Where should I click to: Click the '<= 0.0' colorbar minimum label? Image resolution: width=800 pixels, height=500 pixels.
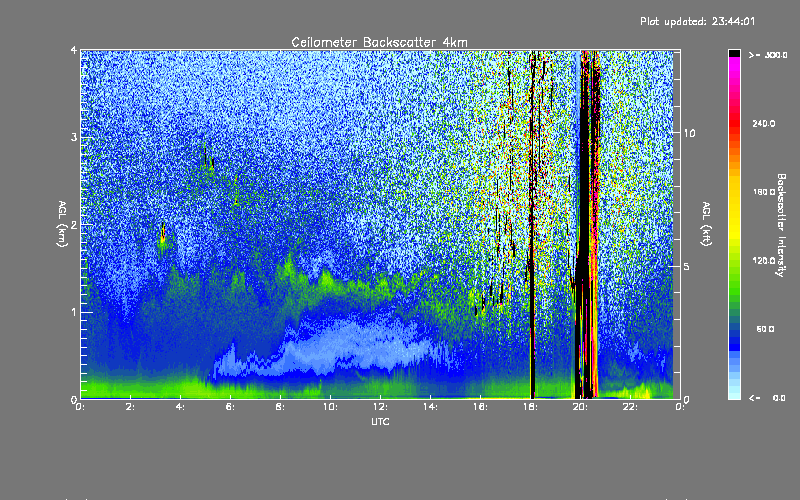point(768,398)
